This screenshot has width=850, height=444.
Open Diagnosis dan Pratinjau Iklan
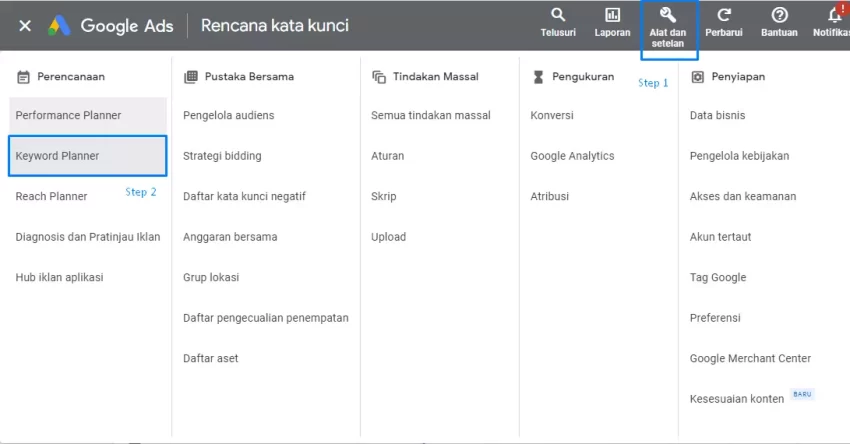[x=88, y=237]
